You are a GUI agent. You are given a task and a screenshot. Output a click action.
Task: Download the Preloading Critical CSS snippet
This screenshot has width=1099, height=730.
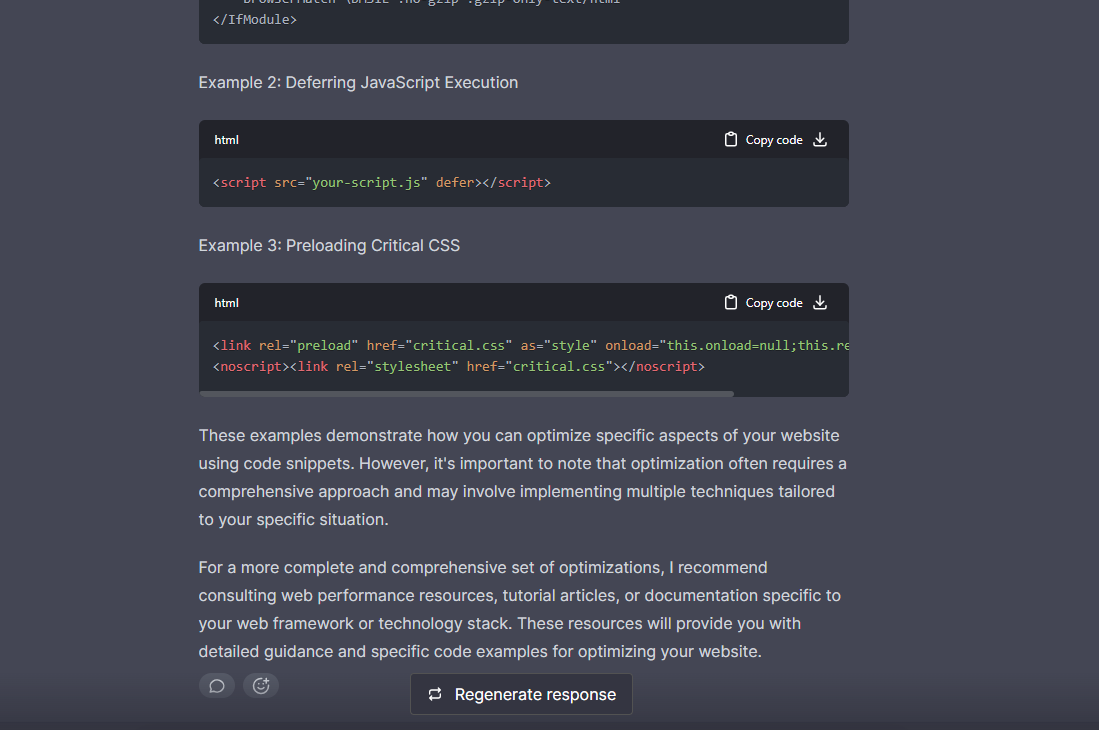(x=820, y=303)
